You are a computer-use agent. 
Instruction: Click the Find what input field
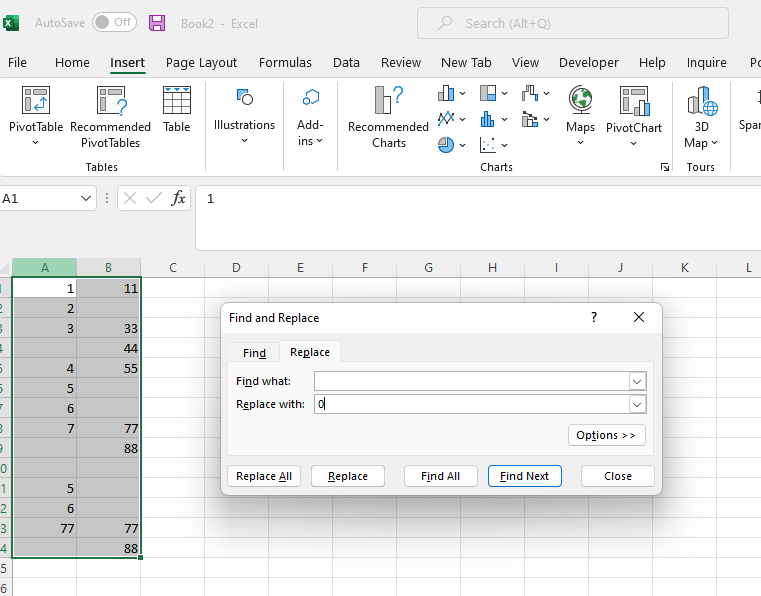click(470, 381)
